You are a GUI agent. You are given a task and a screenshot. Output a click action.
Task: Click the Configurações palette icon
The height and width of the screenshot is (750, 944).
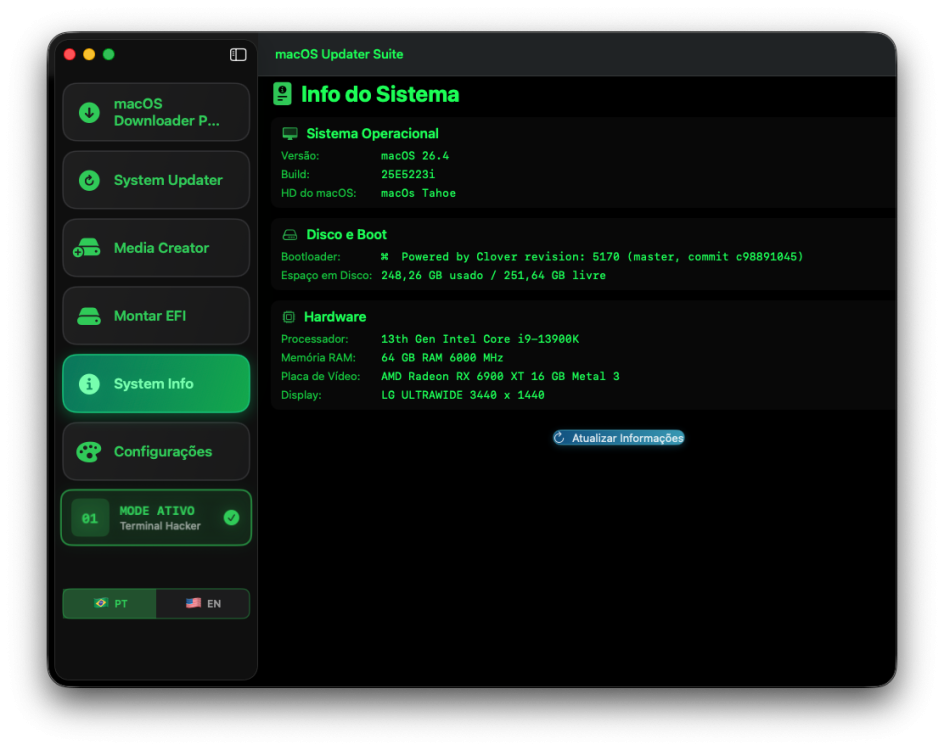pos(89,451)
